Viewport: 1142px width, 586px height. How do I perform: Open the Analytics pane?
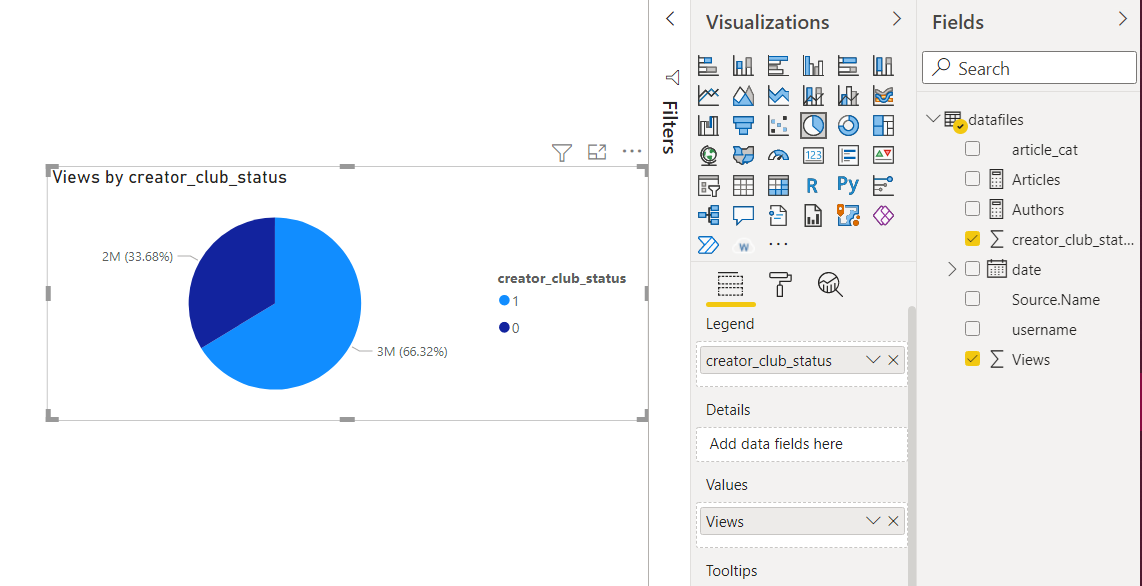(x=830, y=286)
